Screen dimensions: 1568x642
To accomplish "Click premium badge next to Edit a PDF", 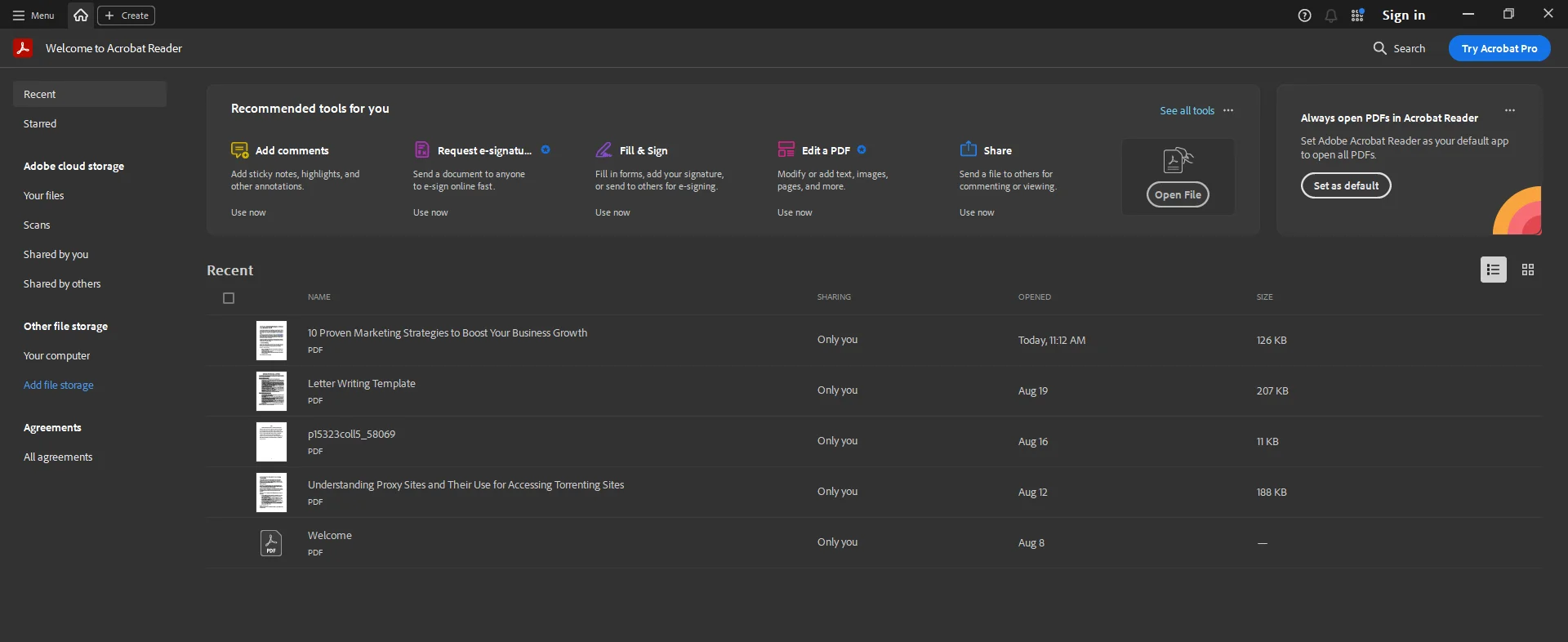I will point(862,149).
